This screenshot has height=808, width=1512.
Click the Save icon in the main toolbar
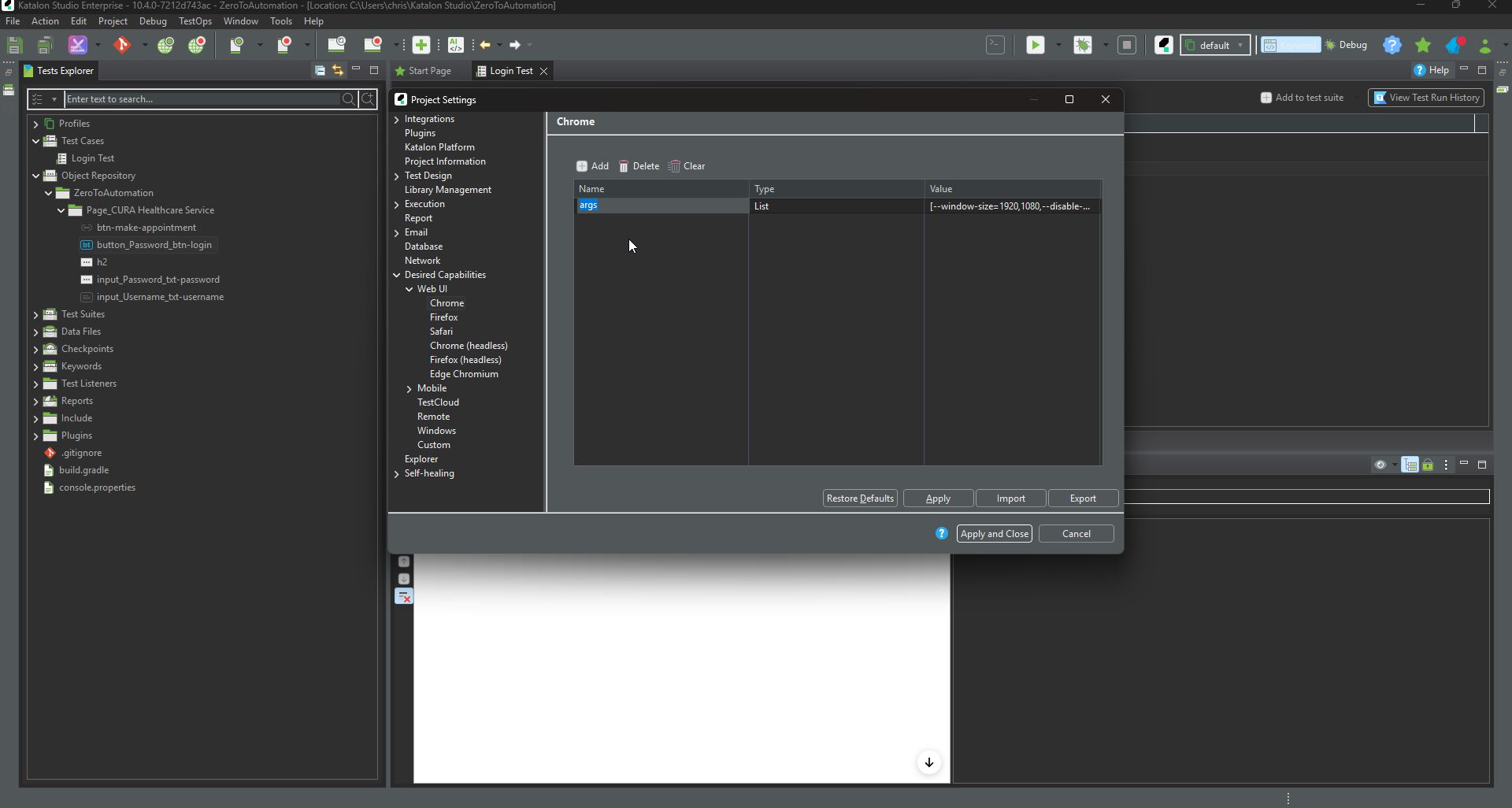point(14,45)
